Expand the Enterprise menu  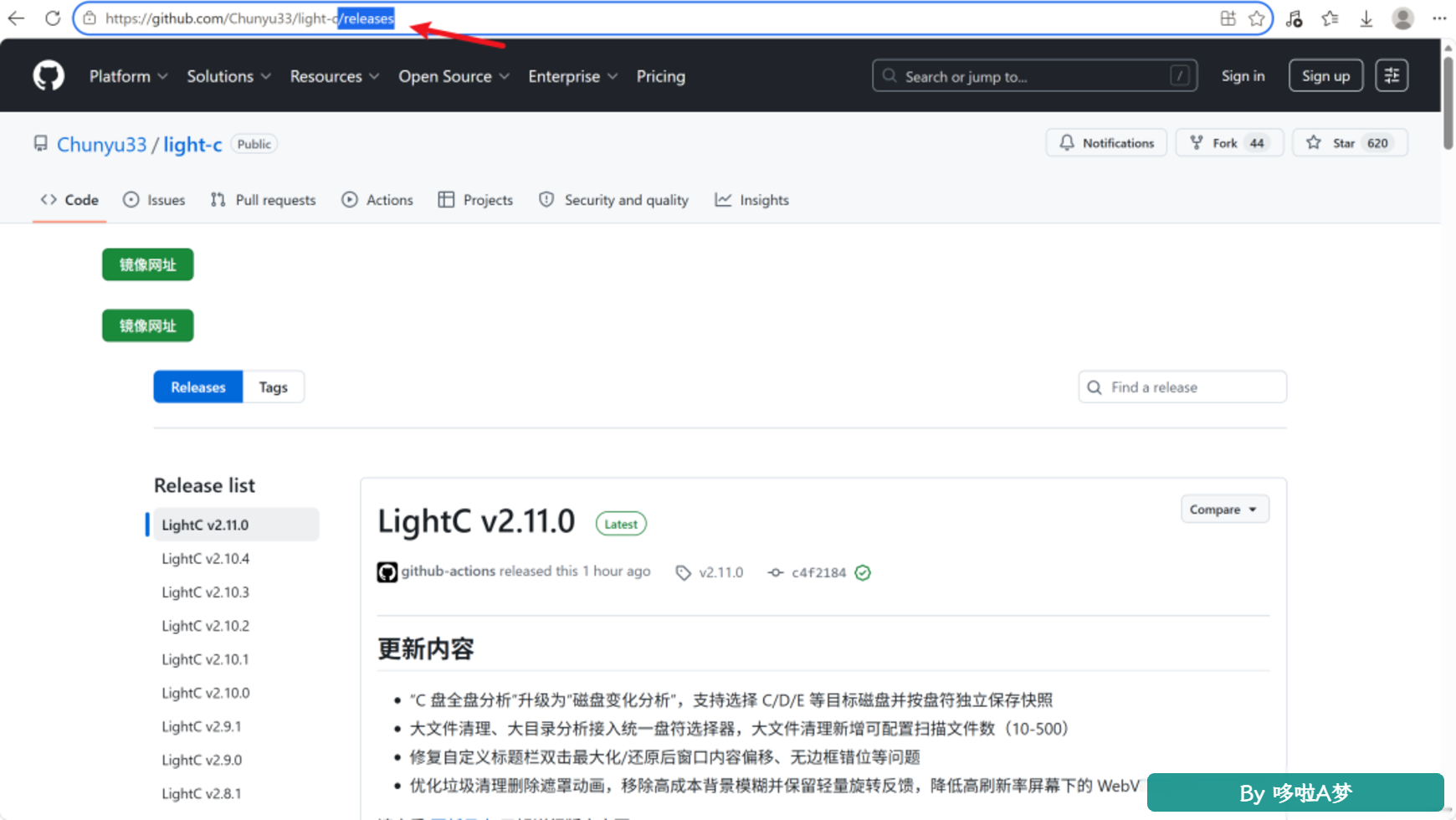(x=573, y=76)
